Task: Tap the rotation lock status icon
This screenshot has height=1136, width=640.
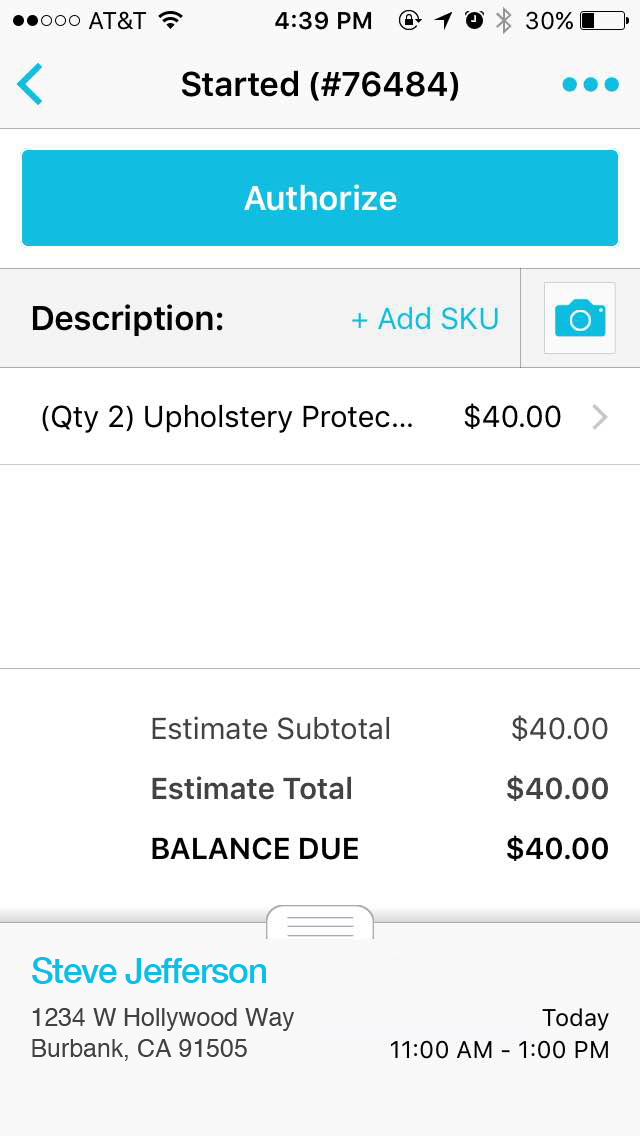Action: pyautogui.click(x=409, y=20)
